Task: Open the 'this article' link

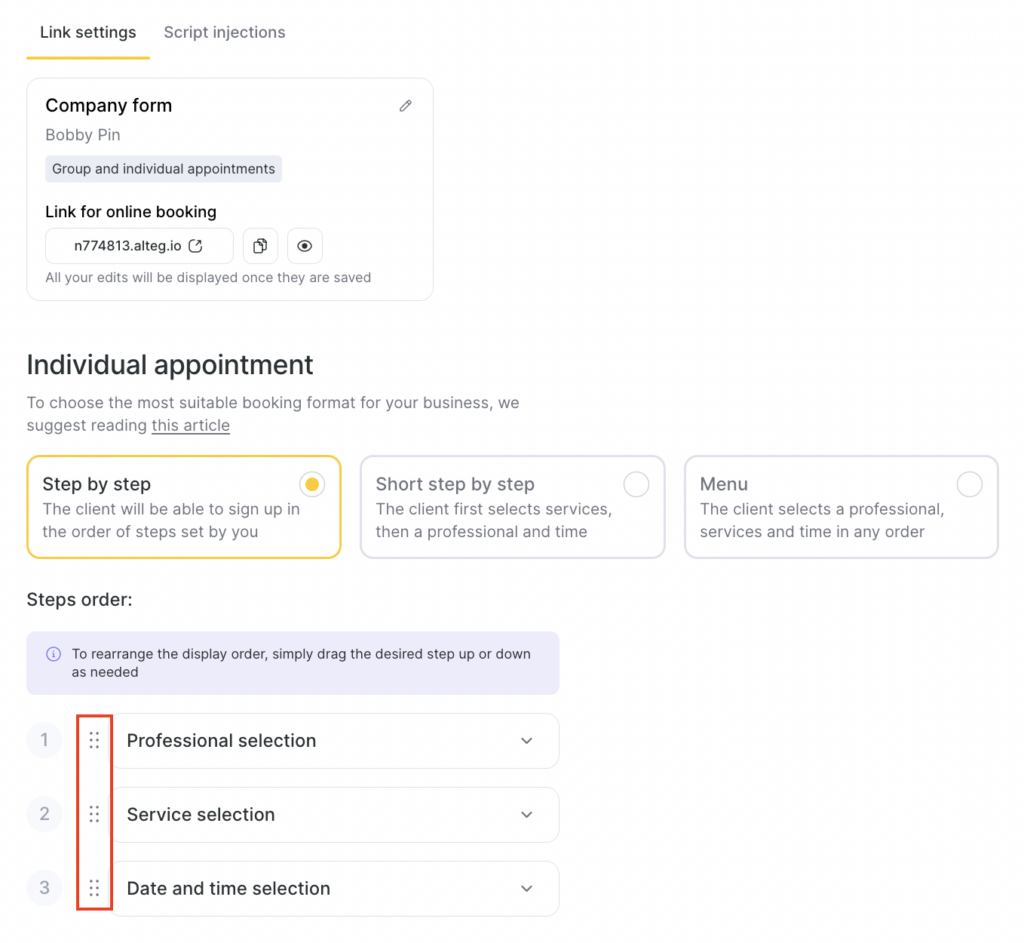Action: pyautogui.click(x=190, y=426)
